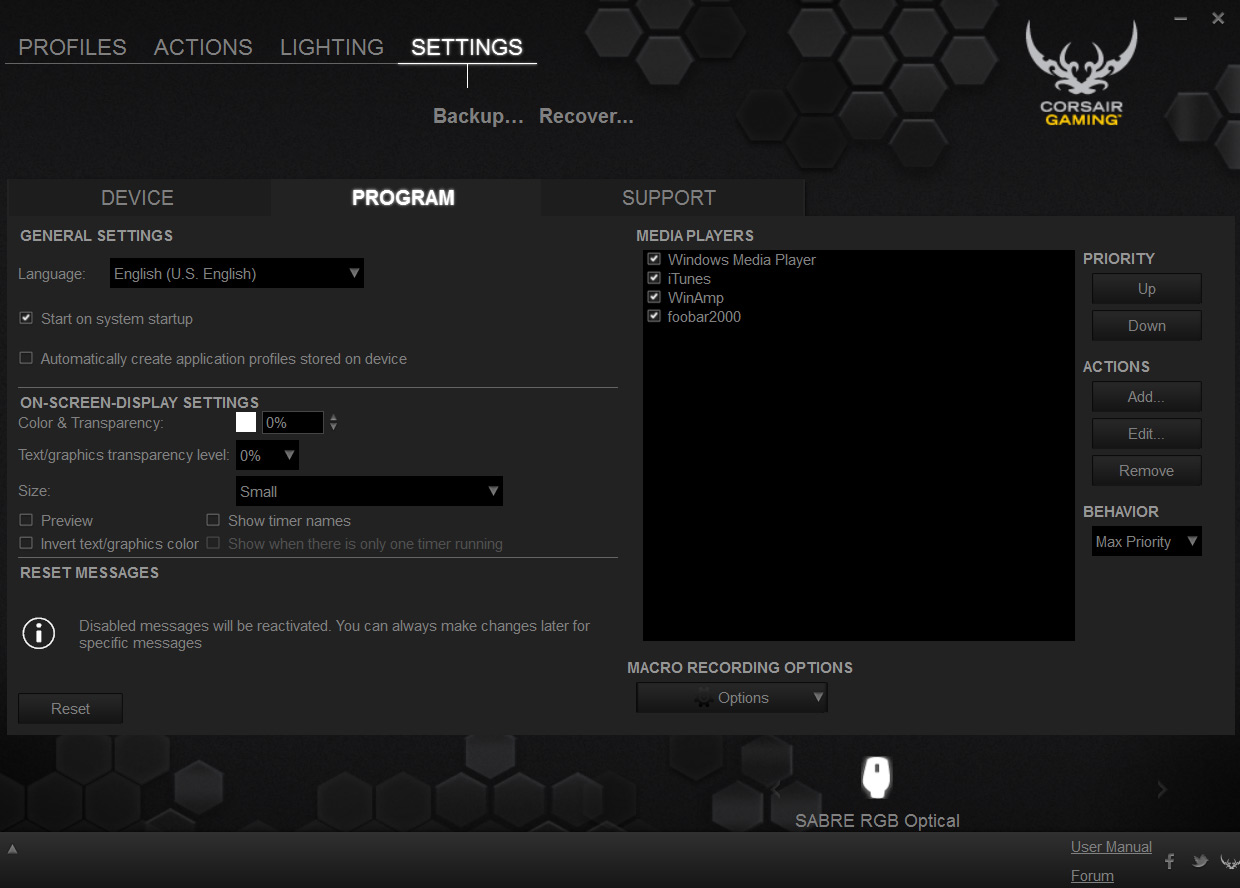Move media player priority Down
Image resolution: width=1240 pixels, height=888 pixels.
pyautogui.click(x=1147, y=326)
